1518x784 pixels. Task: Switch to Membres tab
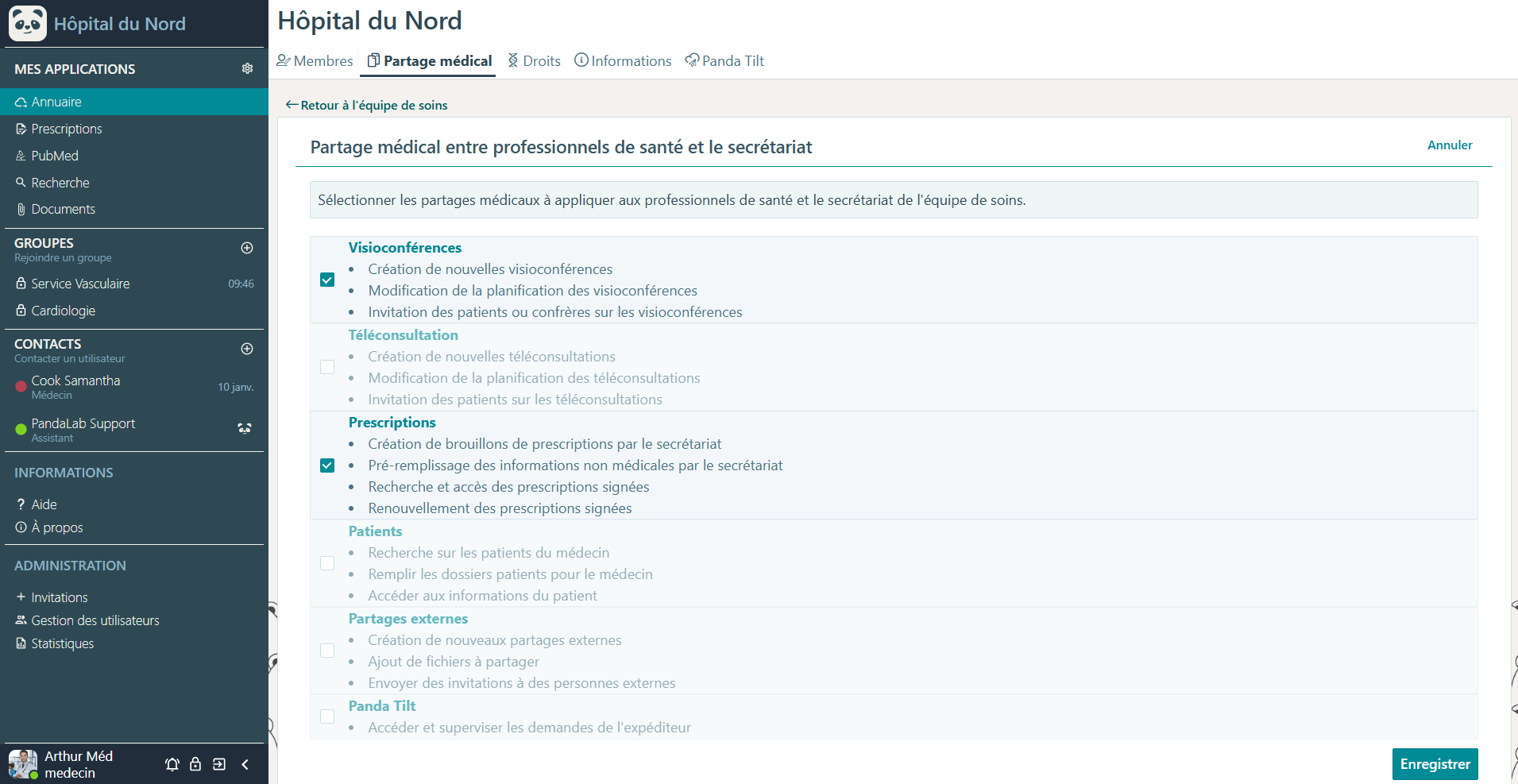[315, 61]
